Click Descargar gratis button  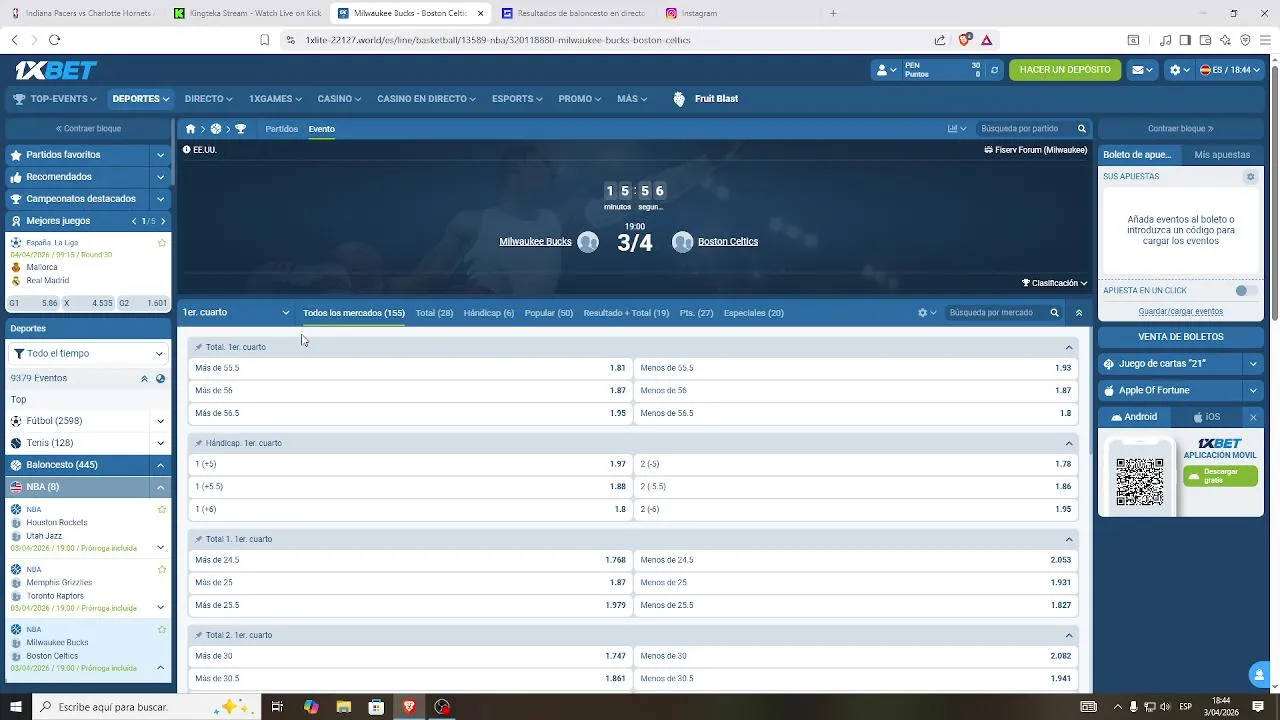click(x=1220, y=476)
